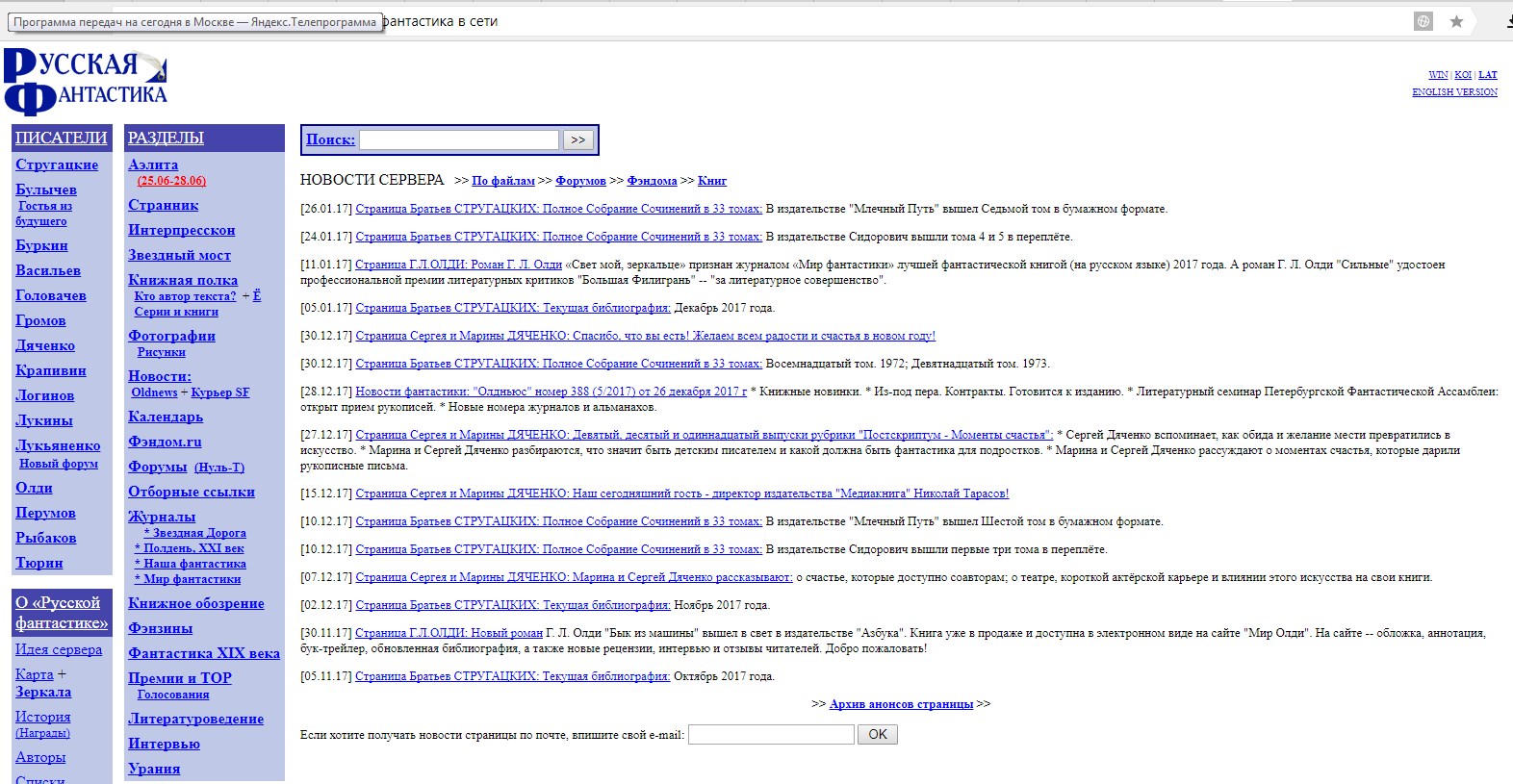Viewport: 1513px width, 784px height.
Task: Open the Громов author page
Action: (40, 320)
